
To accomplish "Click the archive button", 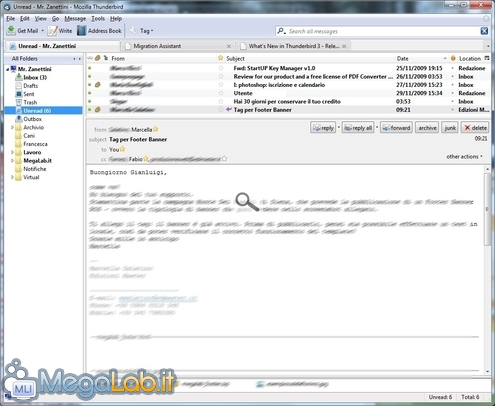I will click(x=427, y=128).
